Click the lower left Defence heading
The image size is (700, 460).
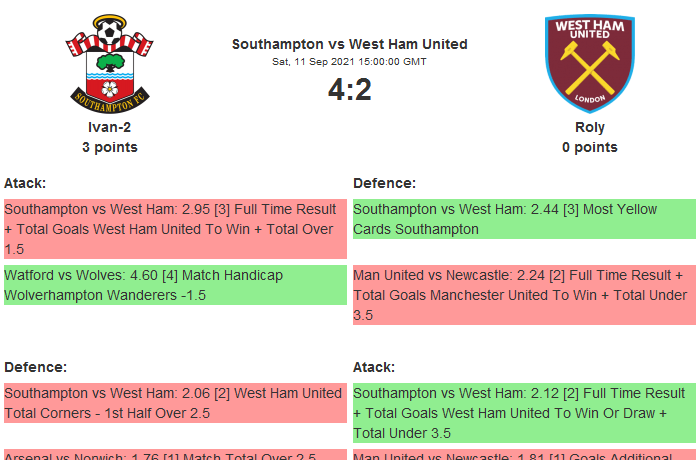point(35,367)
